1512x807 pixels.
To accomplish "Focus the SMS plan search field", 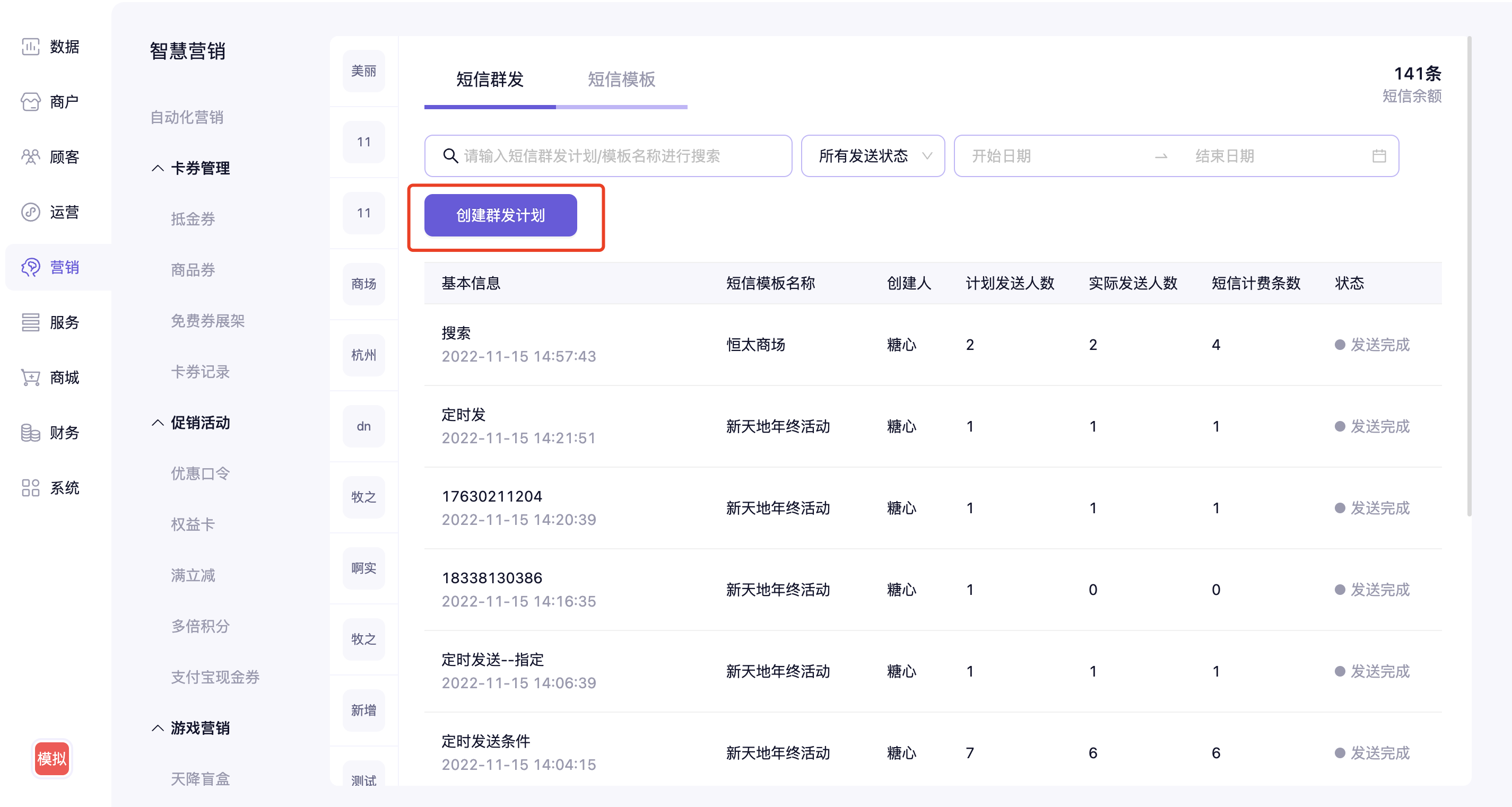I will tap(608, 156).
